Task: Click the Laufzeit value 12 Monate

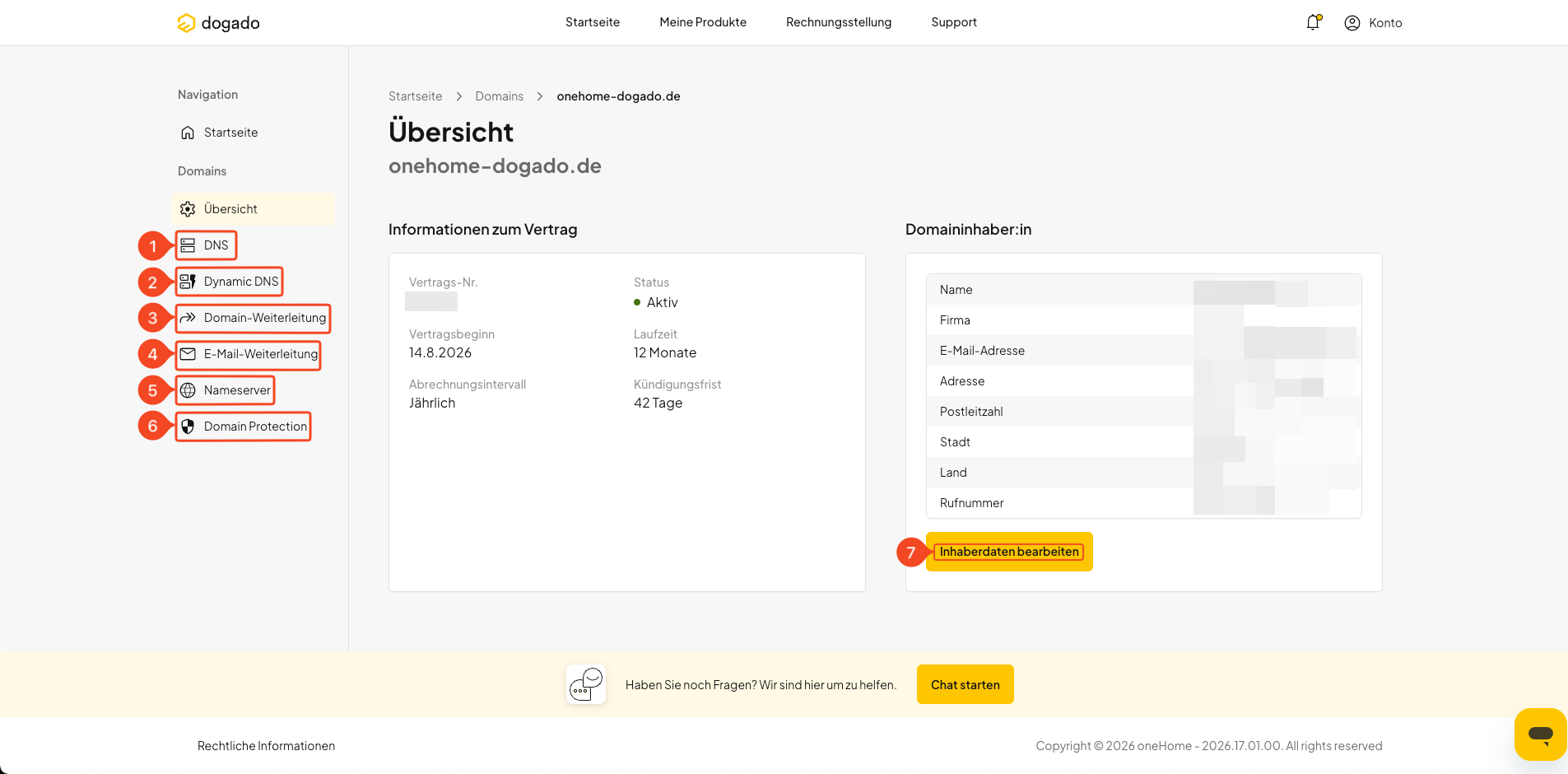Action: 665,352
